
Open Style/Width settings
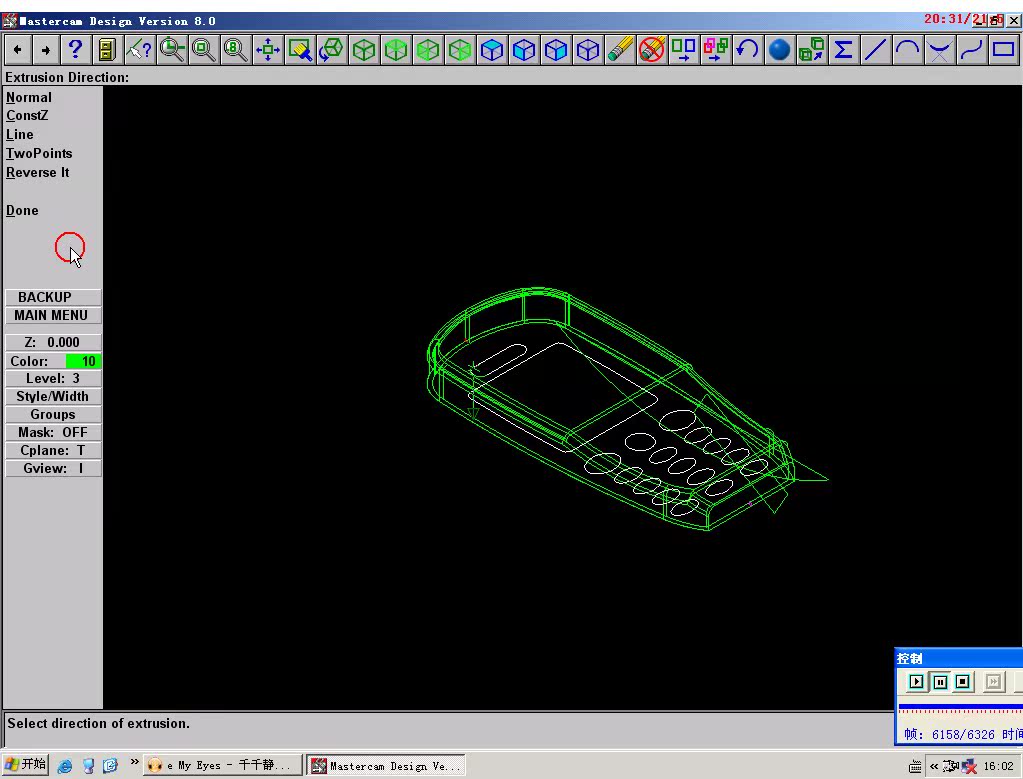click(x=53, y=396)
